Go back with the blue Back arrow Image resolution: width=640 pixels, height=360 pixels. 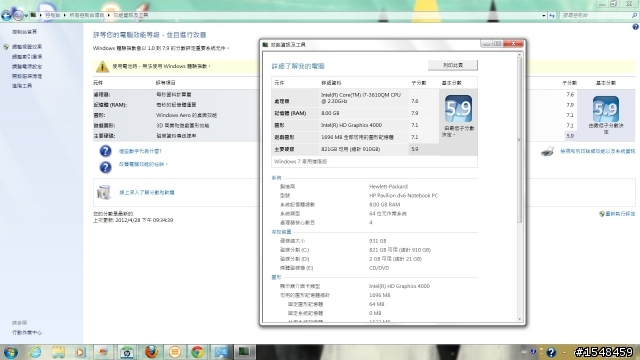pos(6,16)
